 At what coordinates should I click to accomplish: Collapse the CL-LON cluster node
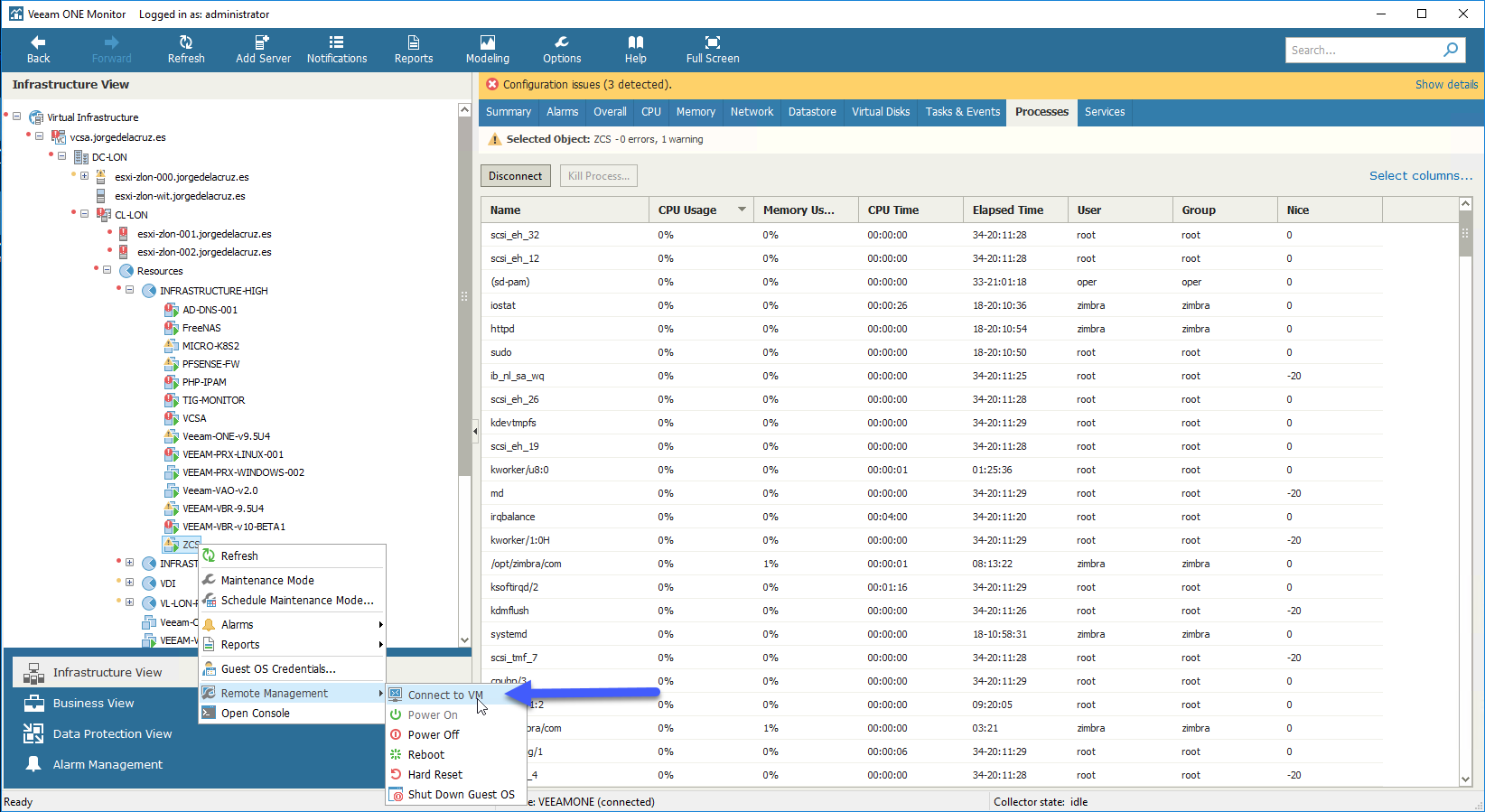coord(84,214)
